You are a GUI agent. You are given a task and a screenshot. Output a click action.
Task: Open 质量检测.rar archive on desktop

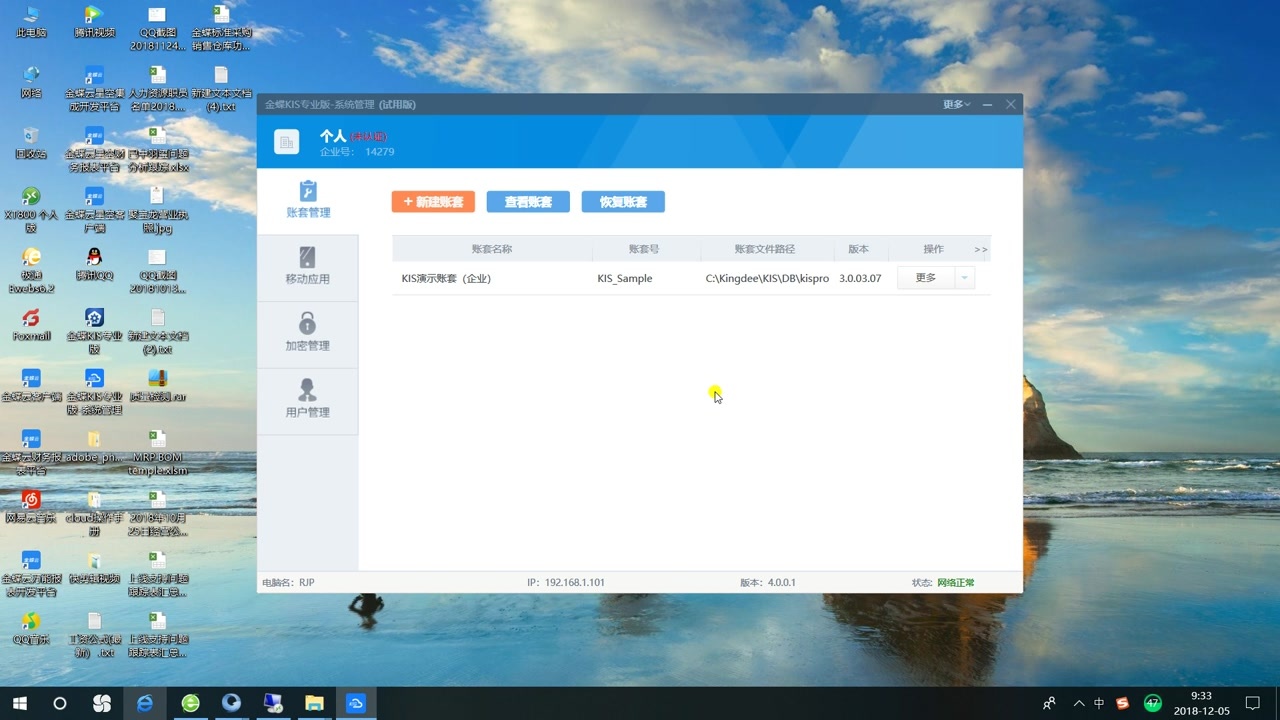point(157,384)
